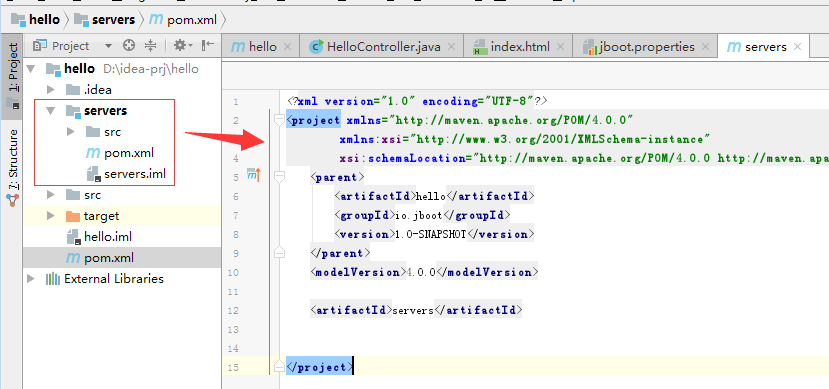Click the Maven icon of root pom.xml
Viewport: 829px width, 389px height.
[x=72, y=258]
